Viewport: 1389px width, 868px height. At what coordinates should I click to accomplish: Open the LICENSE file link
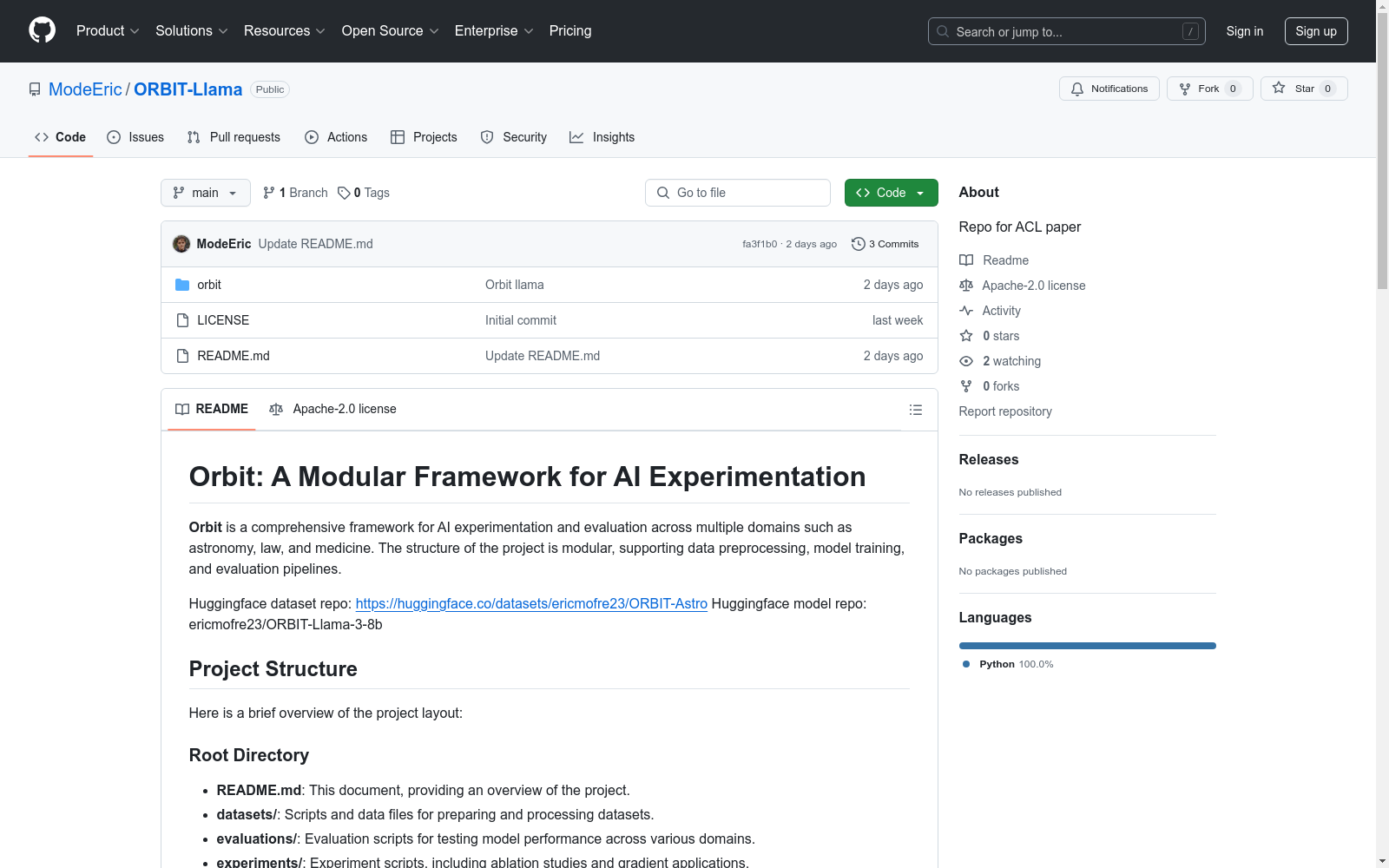pyautogui.click(x=223, y=320)
